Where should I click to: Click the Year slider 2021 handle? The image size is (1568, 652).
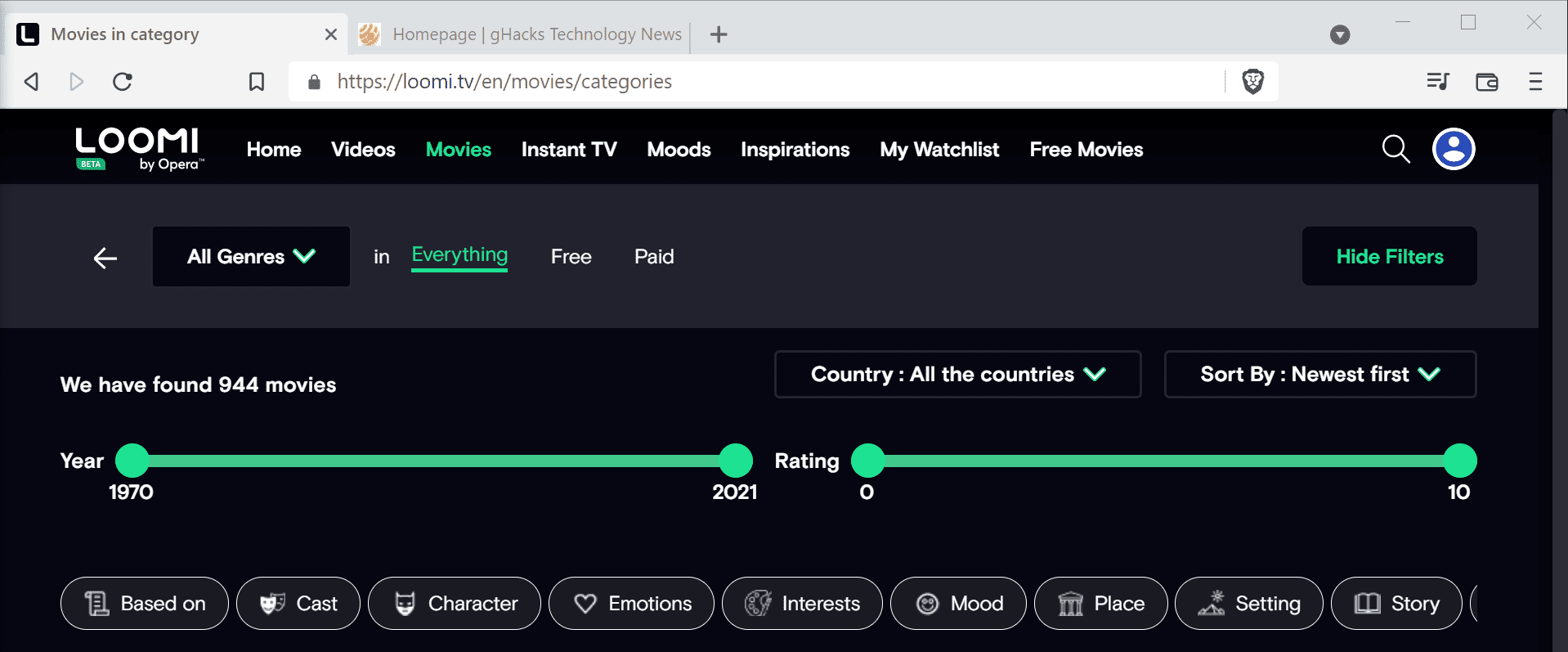[x=736, y=461]
